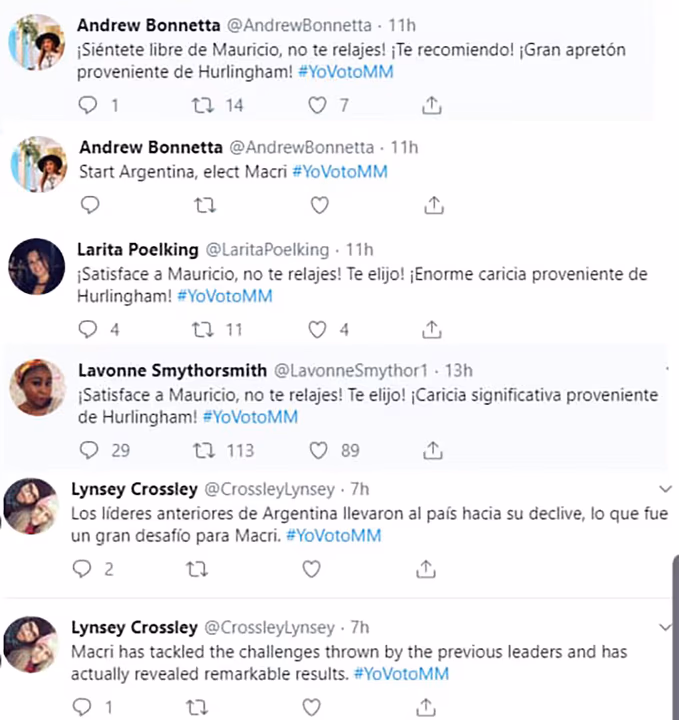Viewport: 679px width, 720px height.
Task: Like Larita Poelking's tweet
Action: click(317, 329)
